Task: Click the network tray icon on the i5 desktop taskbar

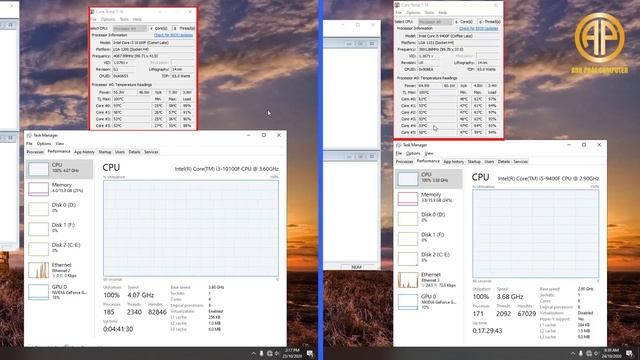Action: click(589, 353)
